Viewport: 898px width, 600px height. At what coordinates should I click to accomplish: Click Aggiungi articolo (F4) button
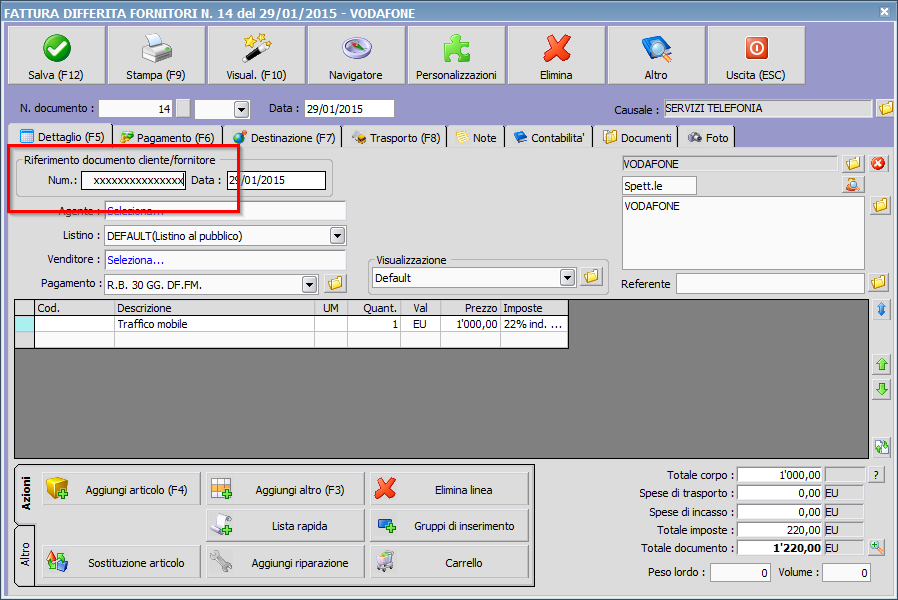(x=121, y=490)
